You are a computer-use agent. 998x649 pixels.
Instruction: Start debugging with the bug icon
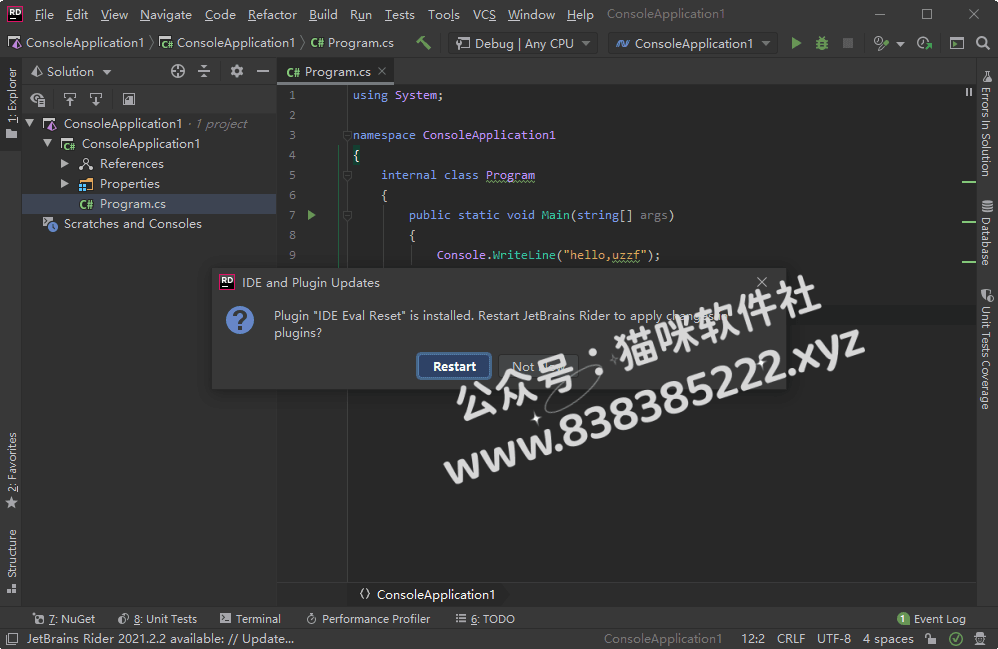point(822,43)
